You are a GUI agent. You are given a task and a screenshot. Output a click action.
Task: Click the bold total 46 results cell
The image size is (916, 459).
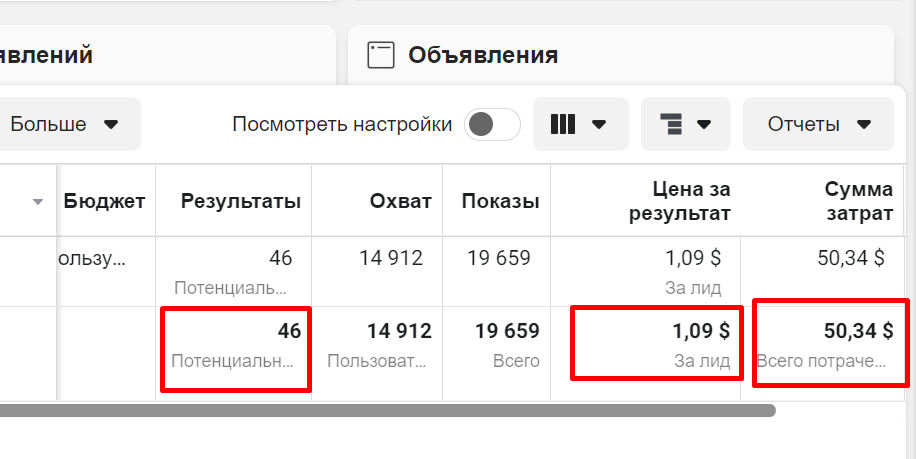pyautogui.click(x=234, y=353)
